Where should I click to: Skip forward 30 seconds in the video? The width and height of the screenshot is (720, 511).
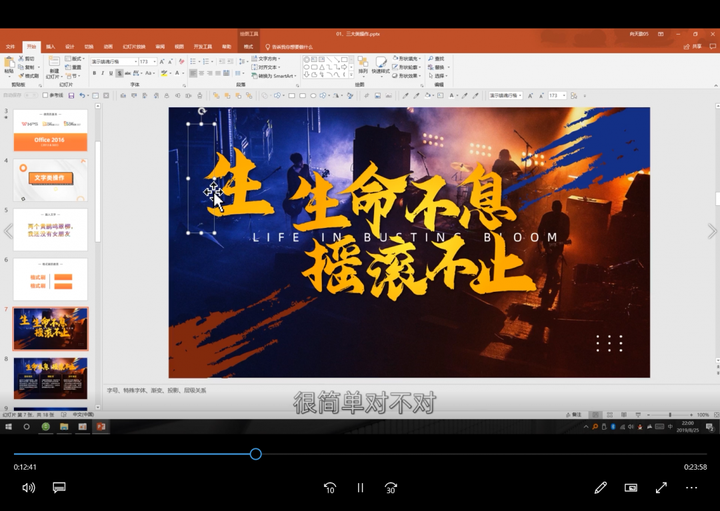click(x=391, y=488)
